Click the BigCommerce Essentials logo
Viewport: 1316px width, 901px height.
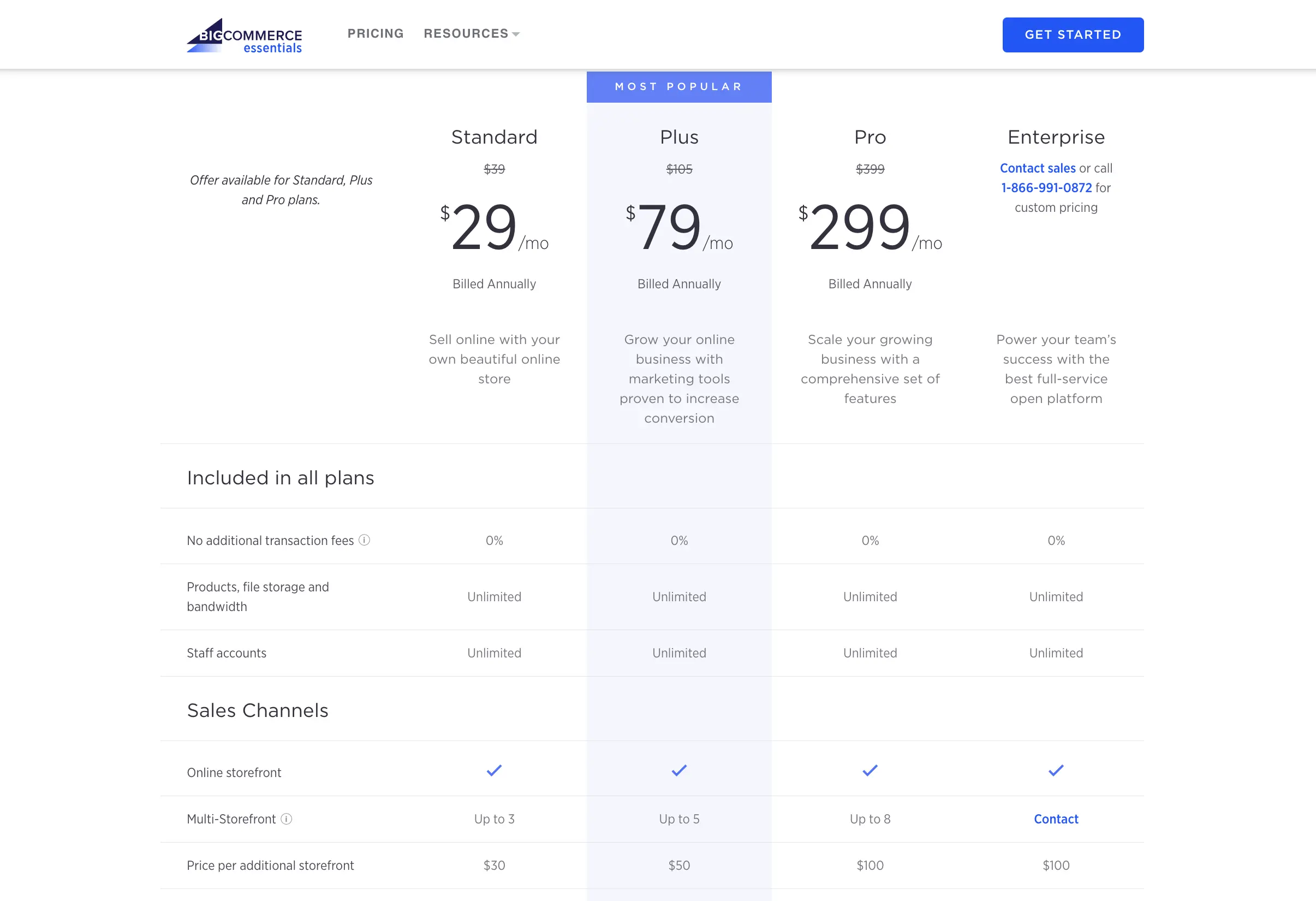coord(243,35)
